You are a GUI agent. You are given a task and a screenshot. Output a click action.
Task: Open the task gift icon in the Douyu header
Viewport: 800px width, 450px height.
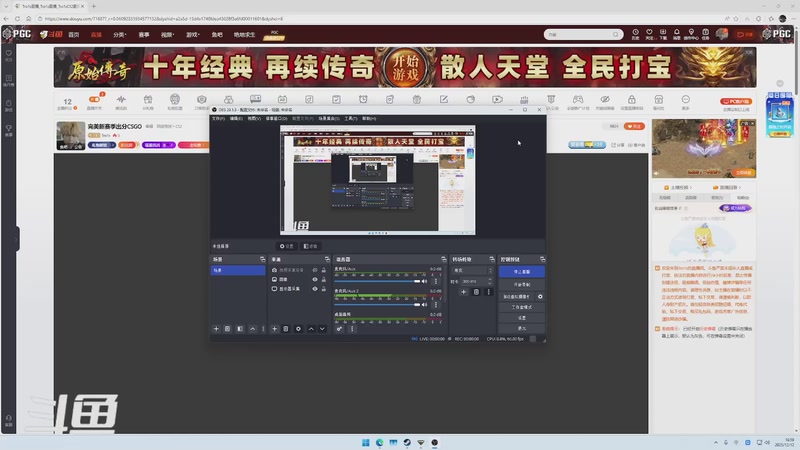pyautogui.click(x=705, y=34)
